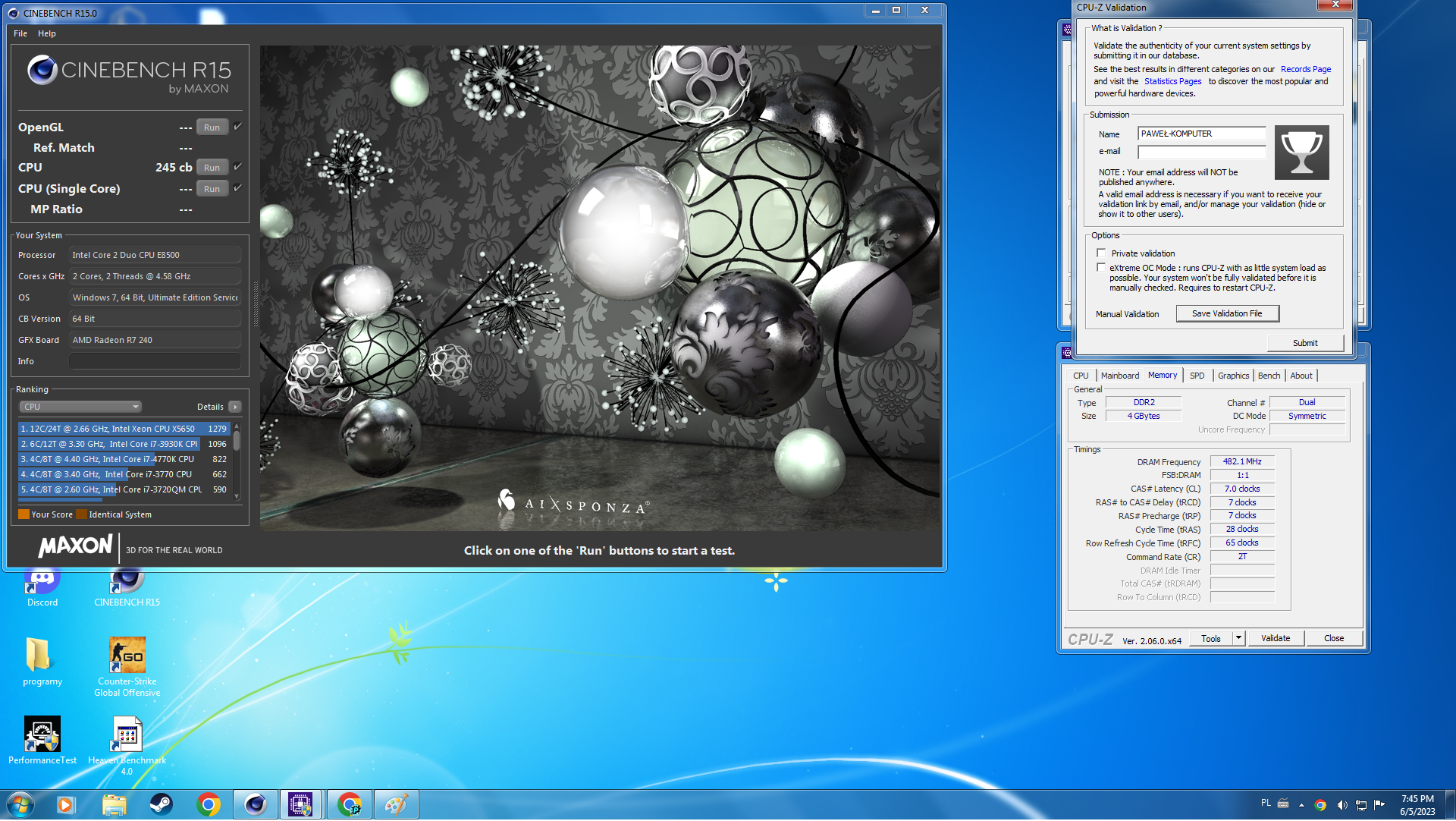The height and width of the screenshot is (821, 1456).
Task: Select ranking row Intel Xeon CPU X5650
Action: tap(124, 429)
